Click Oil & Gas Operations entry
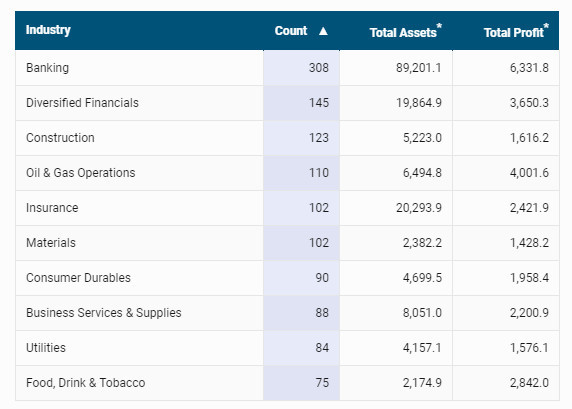572x409 pixels. pos(81,173)
